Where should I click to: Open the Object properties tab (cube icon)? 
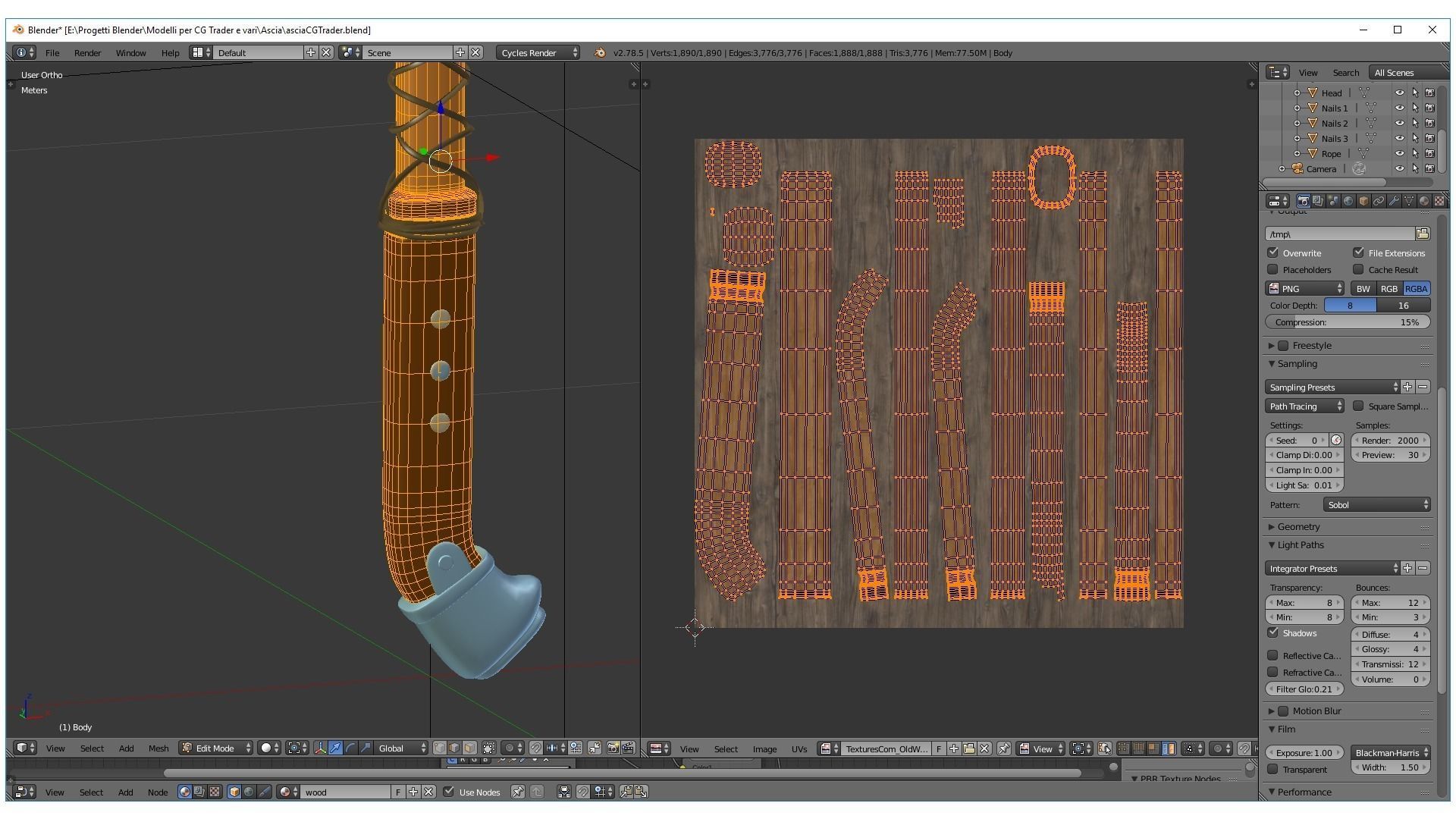[x=1363, y=201]
